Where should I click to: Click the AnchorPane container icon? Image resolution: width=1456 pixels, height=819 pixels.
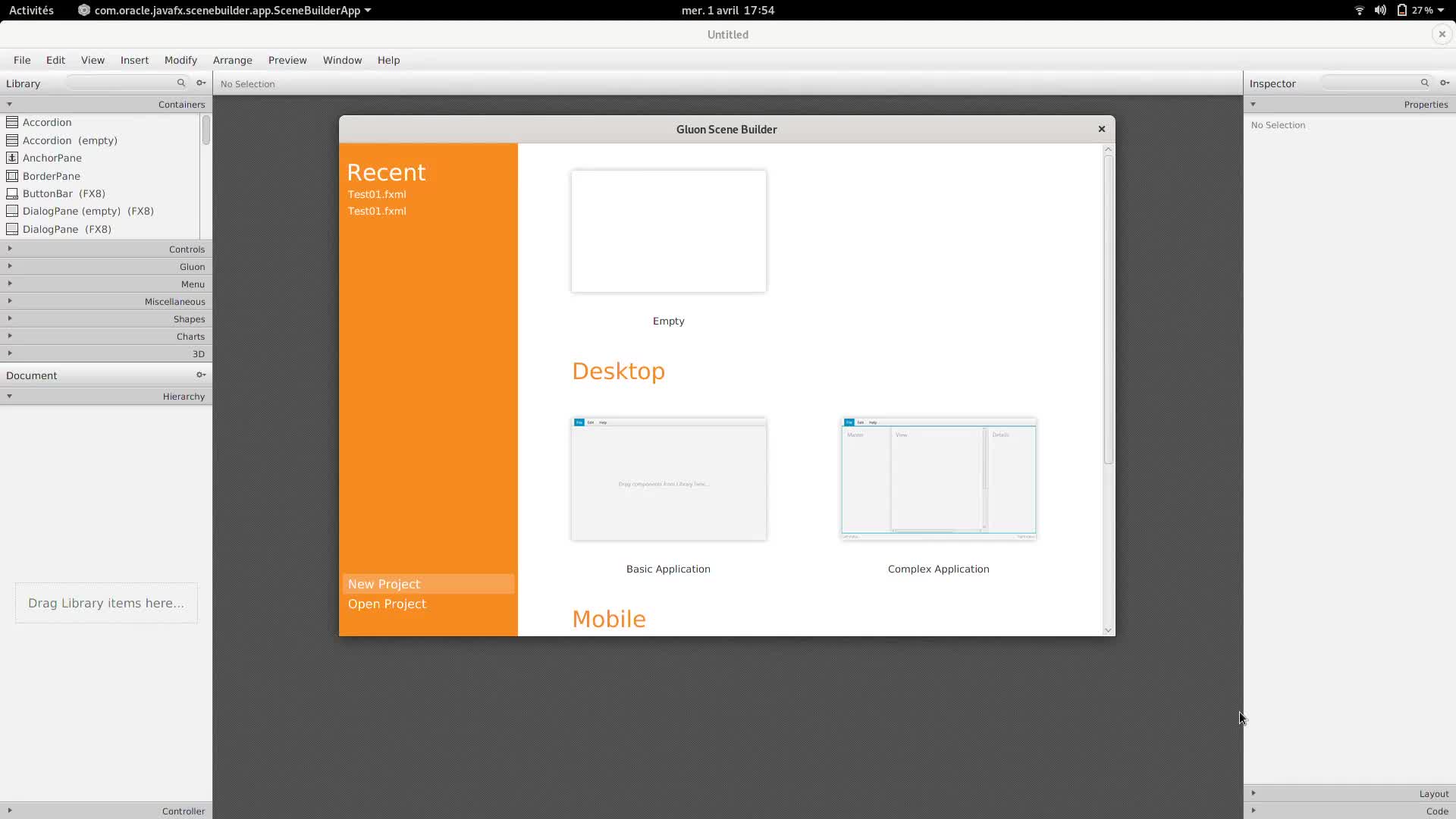tap(12, 157)
